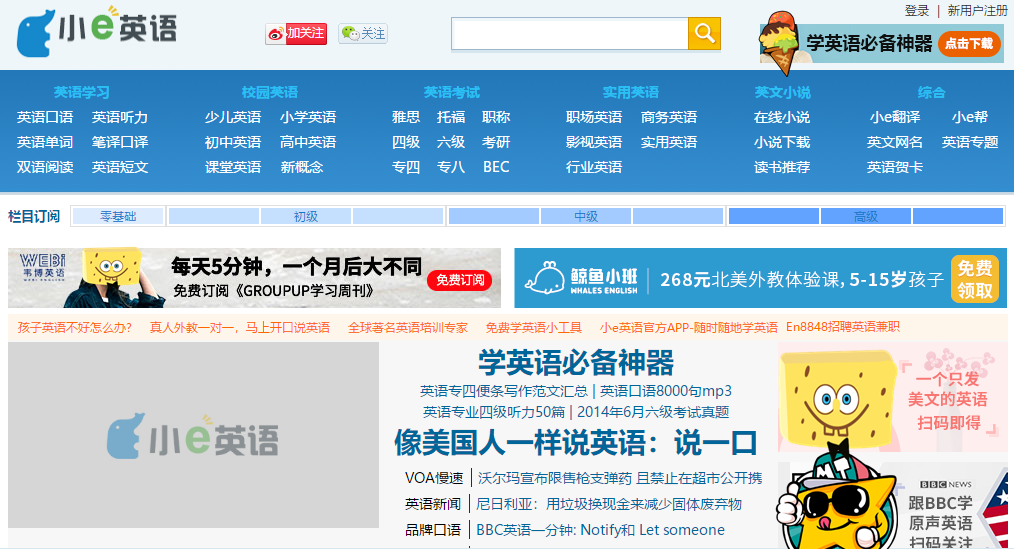This screenshot has height=549, width=1014.
Task: Open 课堂英语 link
Action: 233,167
